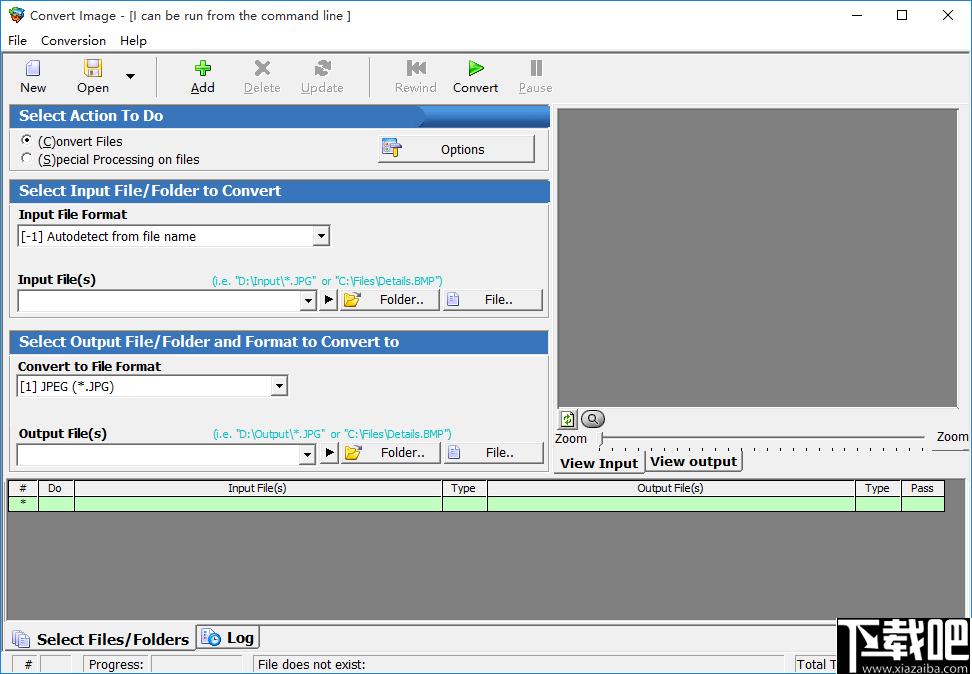Click the '#' status bar cell
Viewport: 972px width, 674px height.
click(x=27, y=665)
